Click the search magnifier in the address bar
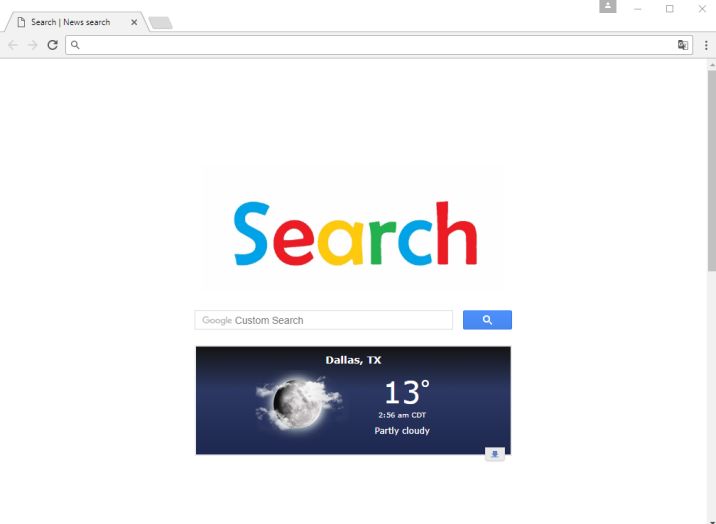This screenshot has height=524, width=716. (x=75, y=45)
